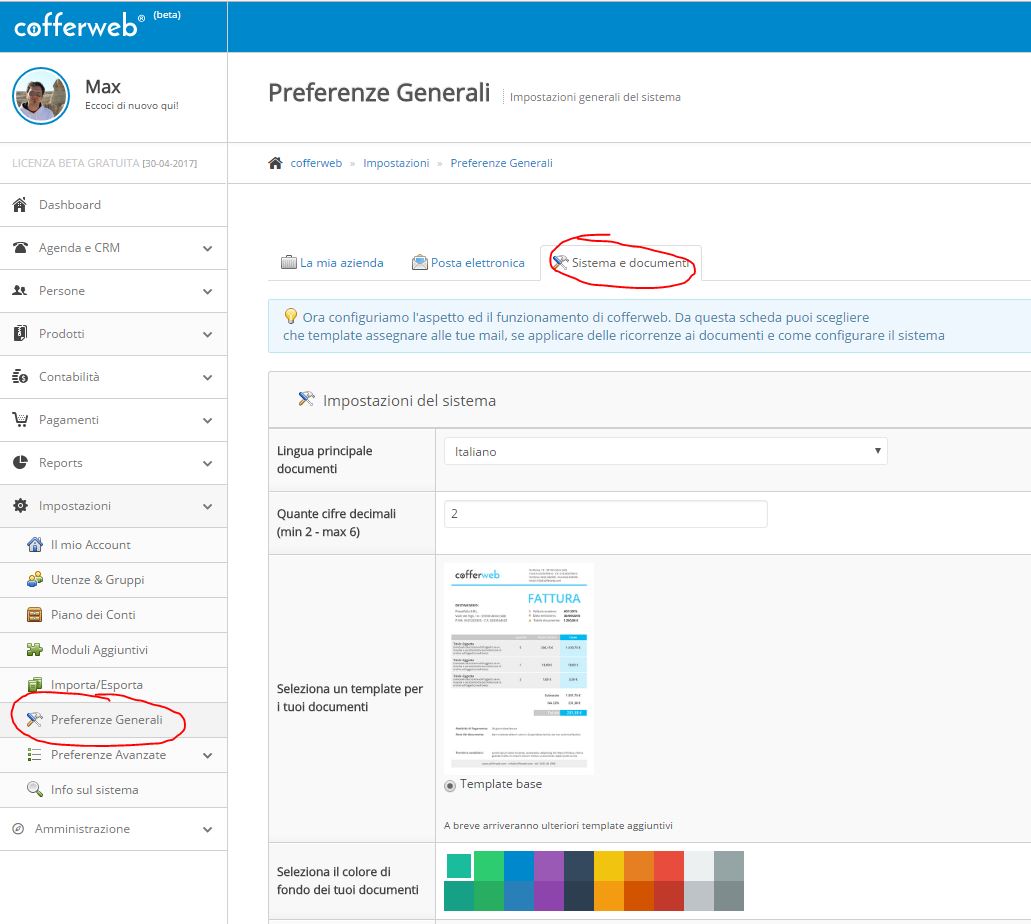The height and width of the screenshot is (924, 1031).
Task: Click the Preferenze Generali breadcrumb link
Action: coord(501,163)
